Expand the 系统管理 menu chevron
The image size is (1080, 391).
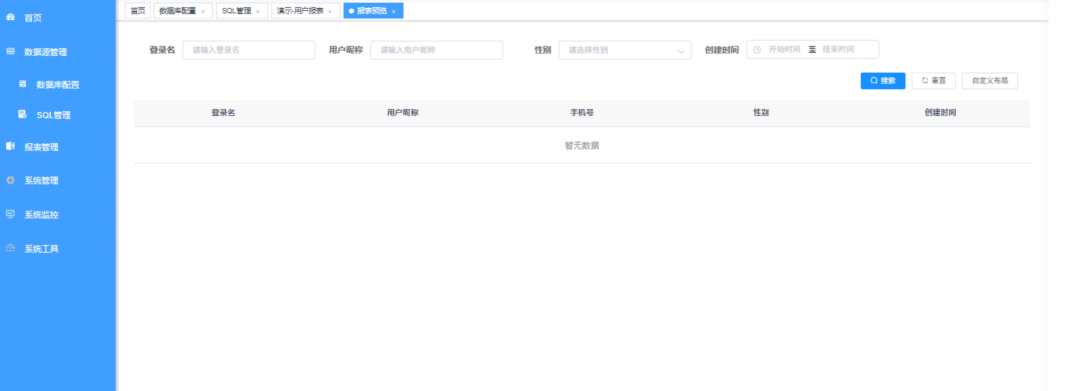(101, 180)
